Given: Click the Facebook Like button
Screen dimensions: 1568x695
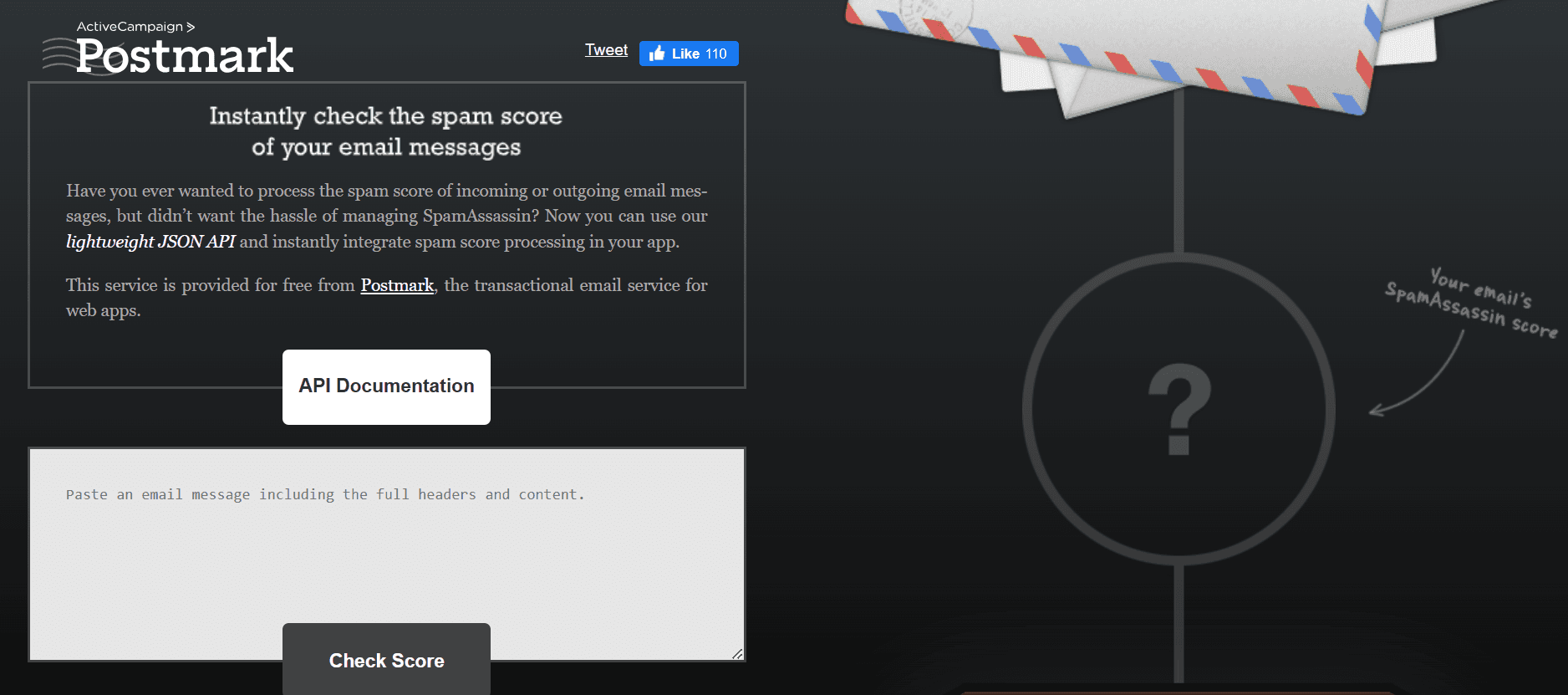Looking at the screenshot, I should click(x=689, y=54).
